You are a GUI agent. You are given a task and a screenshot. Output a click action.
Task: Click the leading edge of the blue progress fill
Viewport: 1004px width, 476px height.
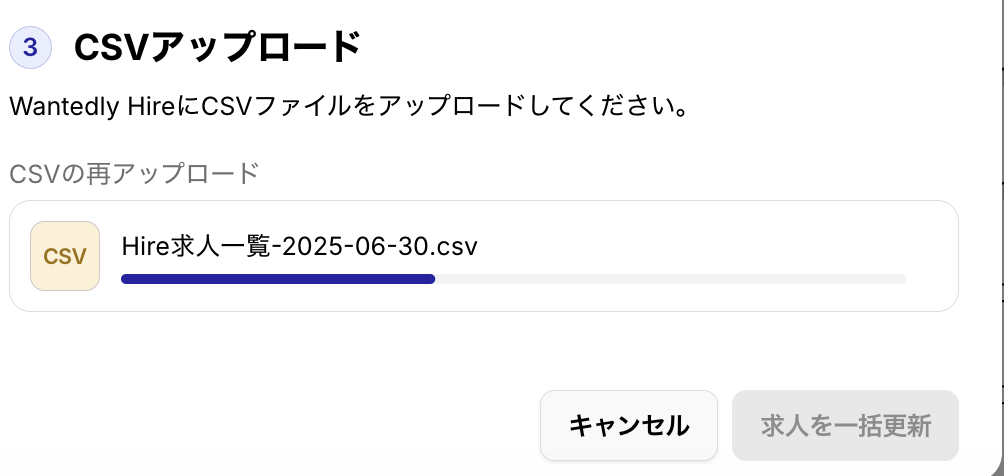coord(432,279)
